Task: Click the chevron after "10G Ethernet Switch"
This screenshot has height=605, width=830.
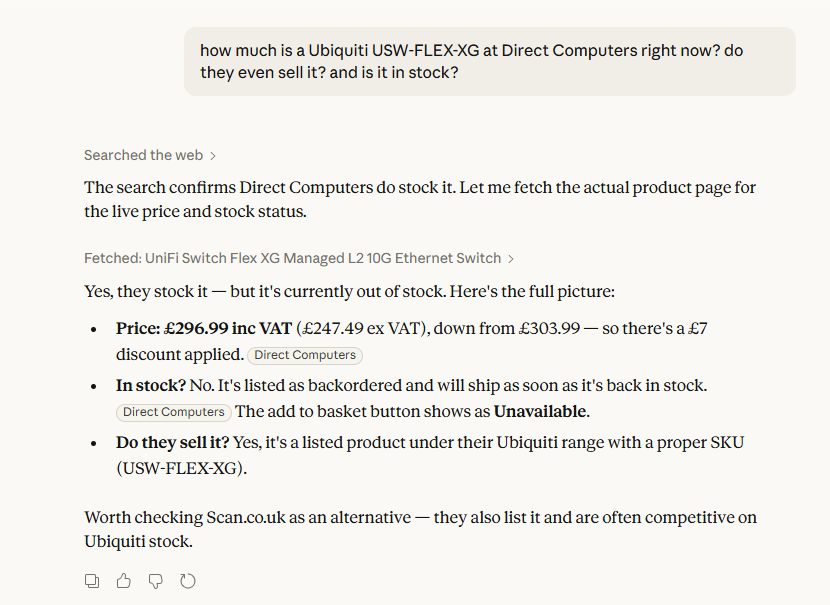Action: (511, 259)
